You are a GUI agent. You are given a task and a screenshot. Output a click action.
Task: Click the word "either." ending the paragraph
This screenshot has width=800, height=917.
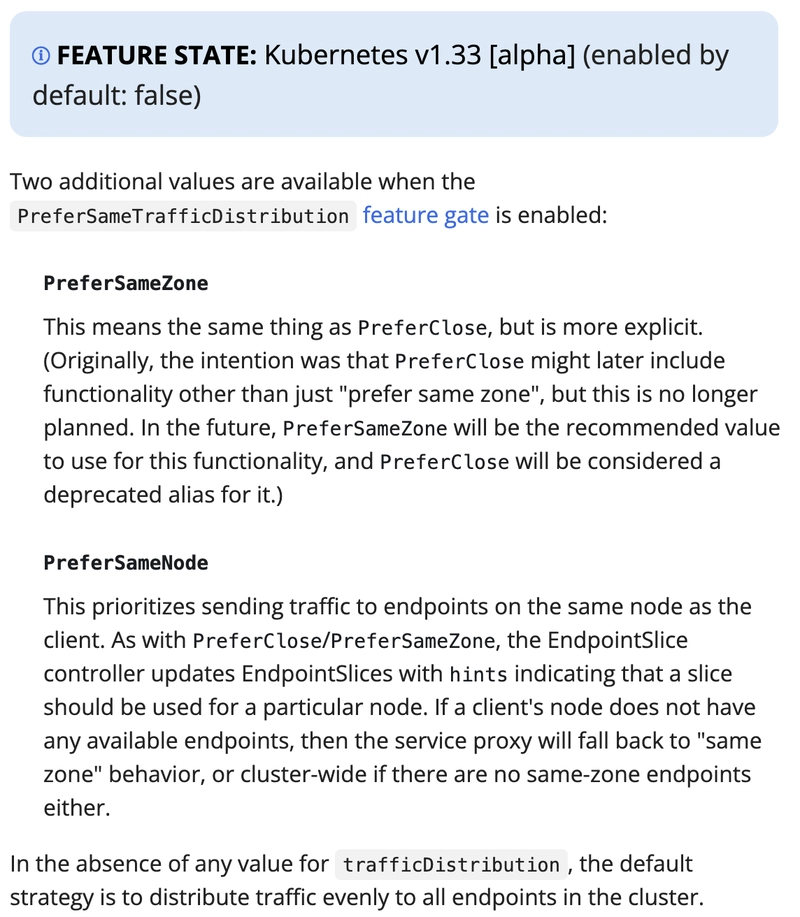pos(77,808)
